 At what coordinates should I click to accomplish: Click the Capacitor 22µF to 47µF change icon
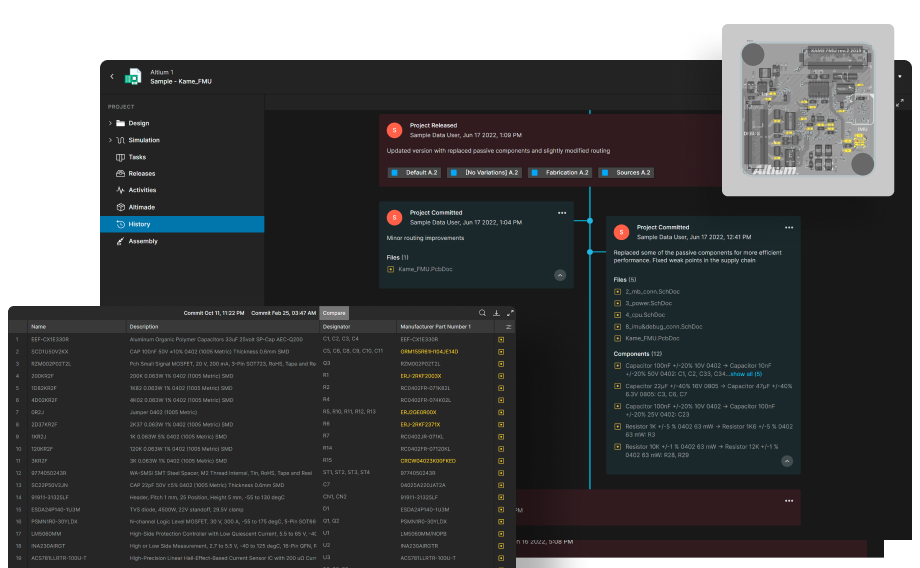coord(617,387)
